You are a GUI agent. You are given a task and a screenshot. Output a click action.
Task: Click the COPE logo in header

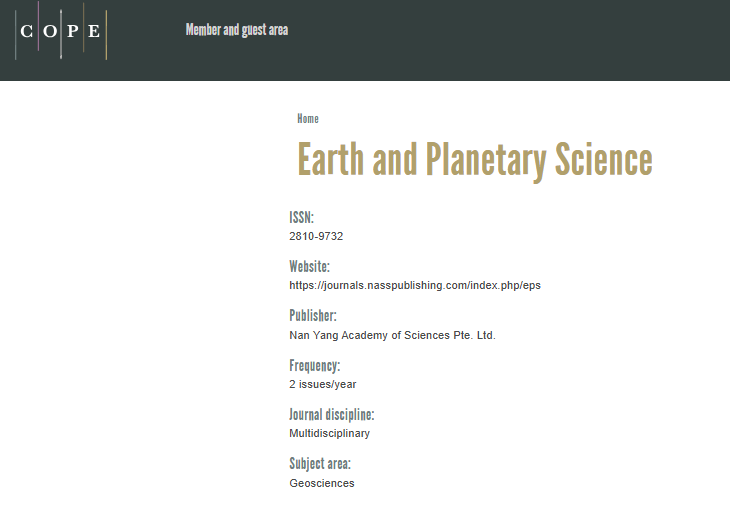[x=61, y=31]
